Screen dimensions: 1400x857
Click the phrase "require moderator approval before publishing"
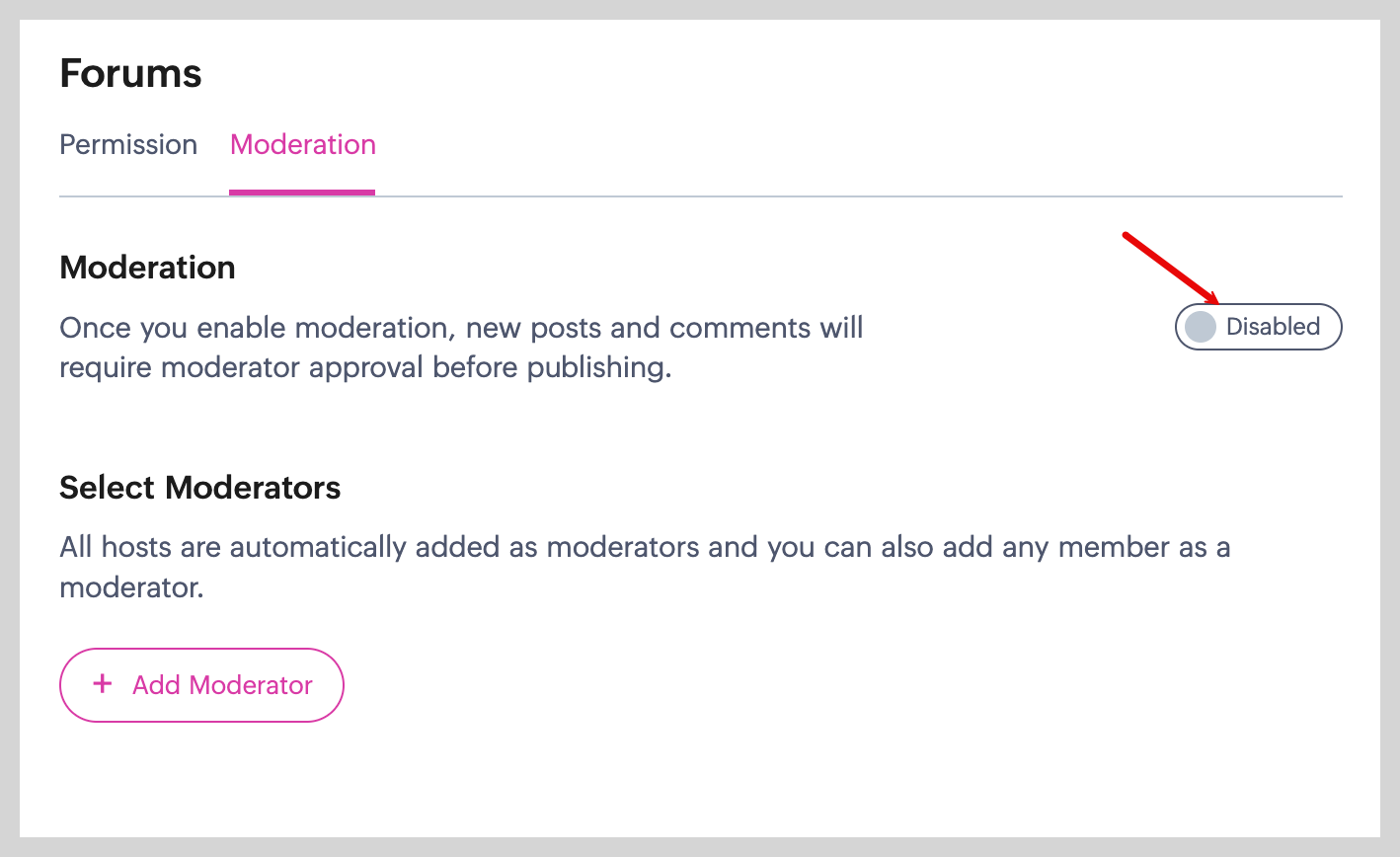tap(365, 368)
